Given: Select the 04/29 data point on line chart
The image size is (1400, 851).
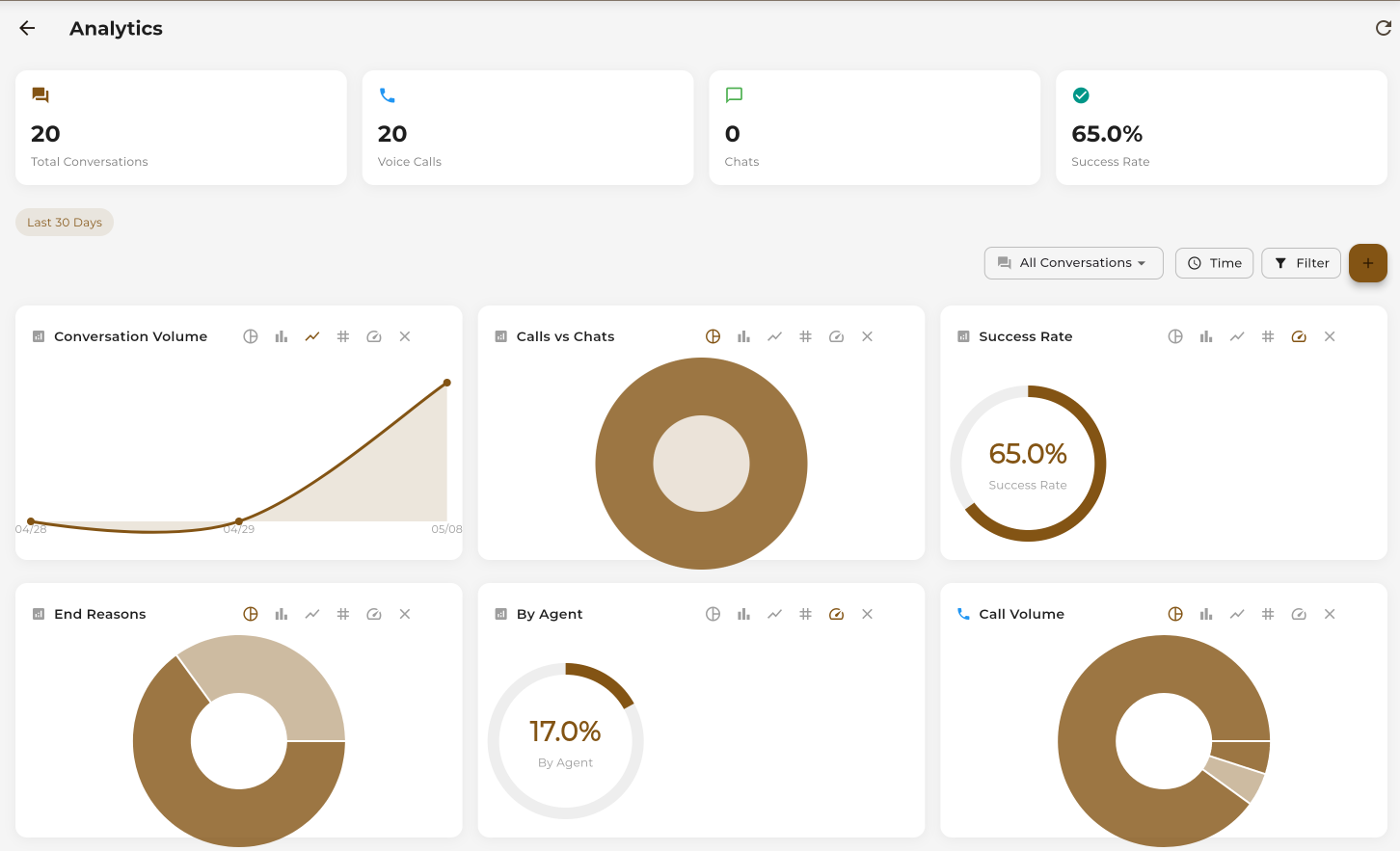Looking at the screenshot, I should click(239, 521).
